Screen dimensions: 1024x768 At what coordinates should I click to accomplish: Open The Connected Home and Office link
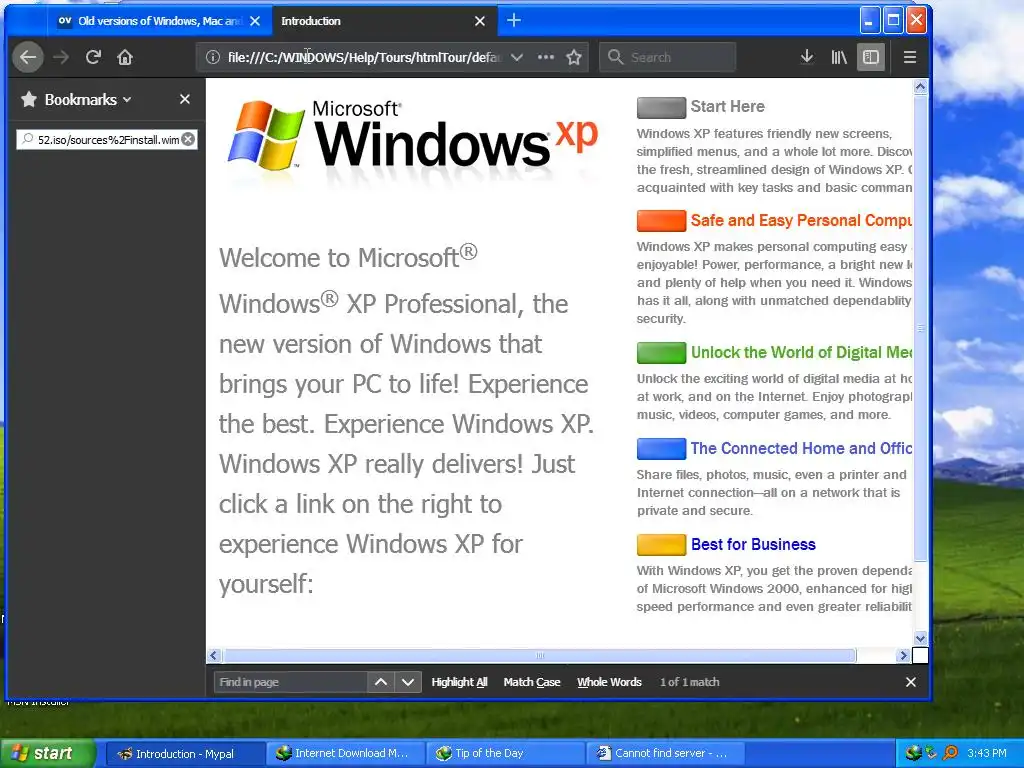pyautogui.click(x=801, y=449)
